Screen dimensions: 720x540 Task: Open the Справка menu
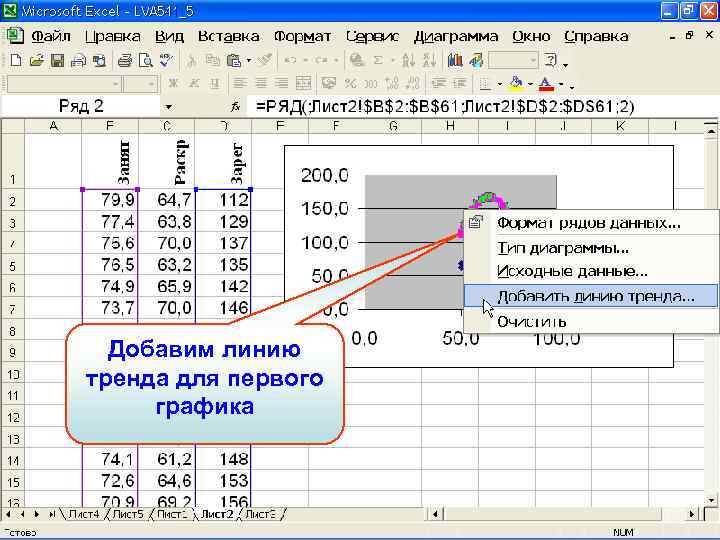tap(596, 36)
